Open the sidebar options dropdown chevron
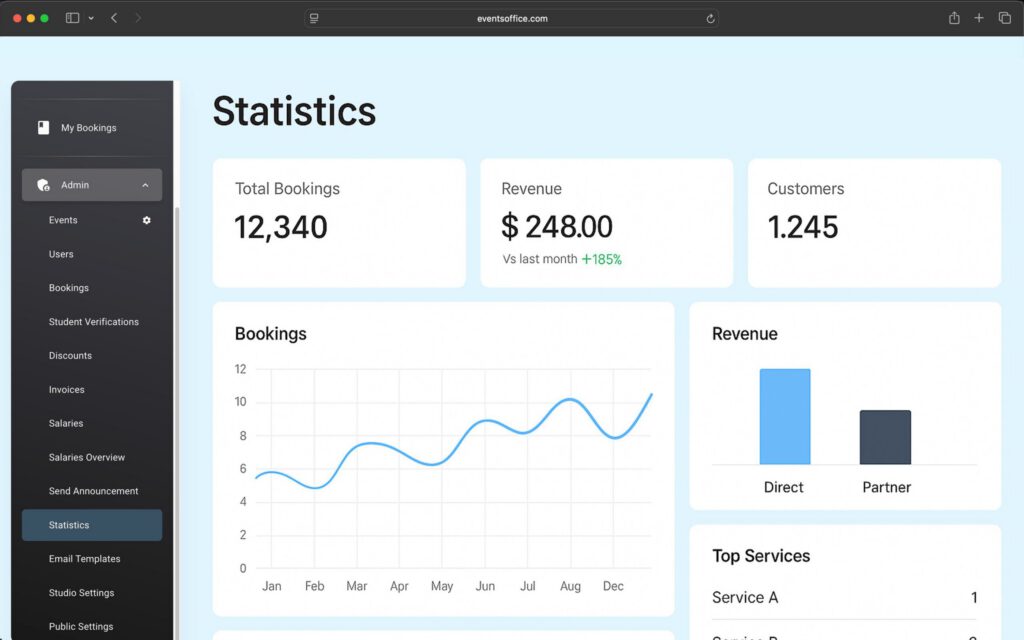The image size is (1024, 640). [x=91, y=17]
